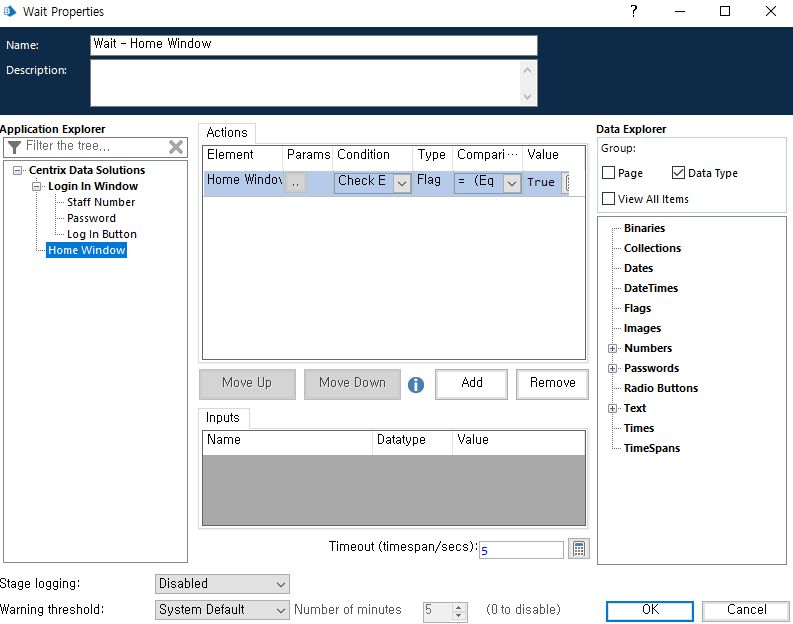
Task: Select DateTimes in Data Explorer
Action: point(651,288)
